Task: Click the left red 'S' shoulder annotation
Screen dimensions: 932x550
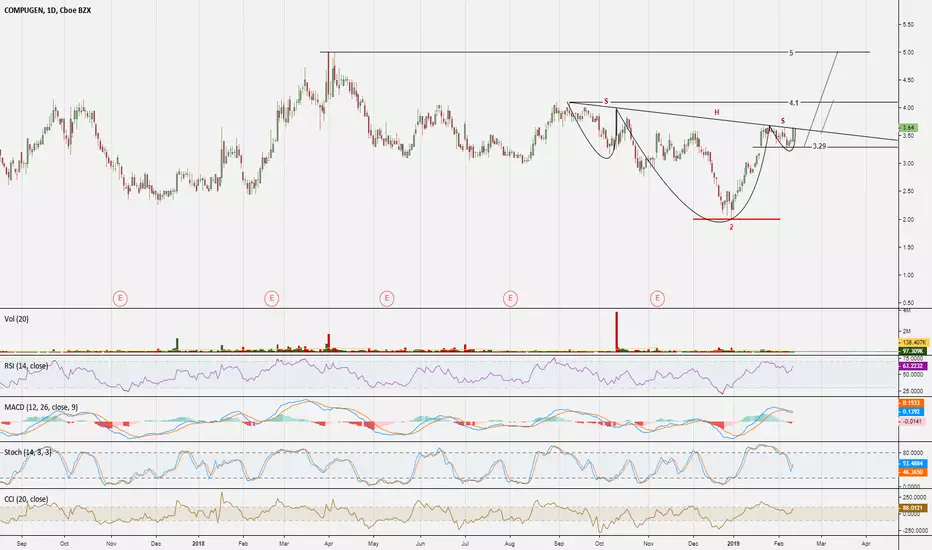Action: [606, 102]
